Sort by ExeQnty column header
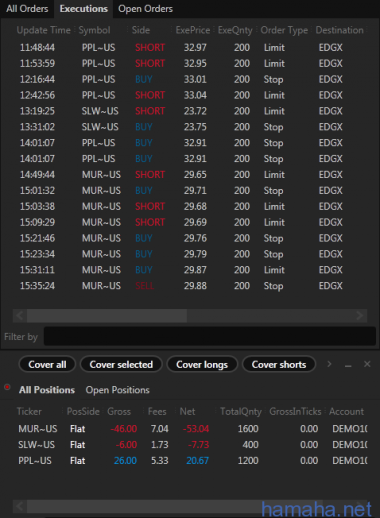Viewport: 380px width, 518px height. [235, 30]
